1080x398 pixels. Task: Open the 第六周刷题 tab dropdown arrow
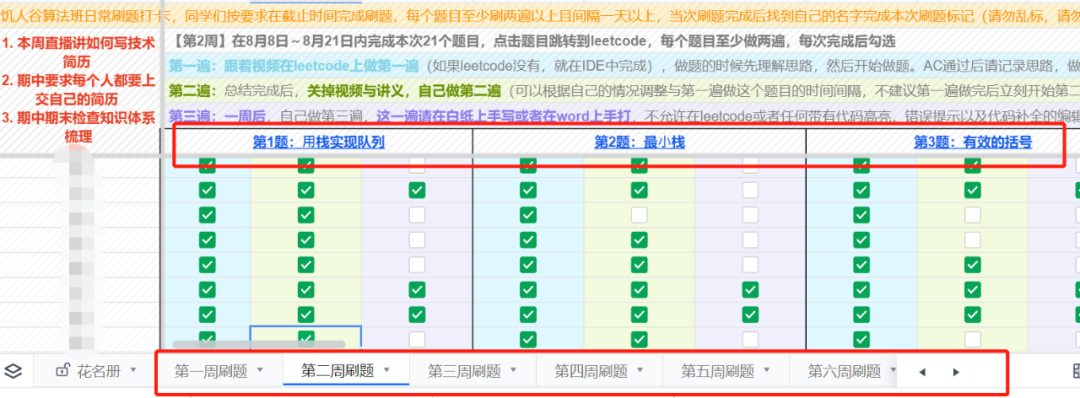coord(893,370)
